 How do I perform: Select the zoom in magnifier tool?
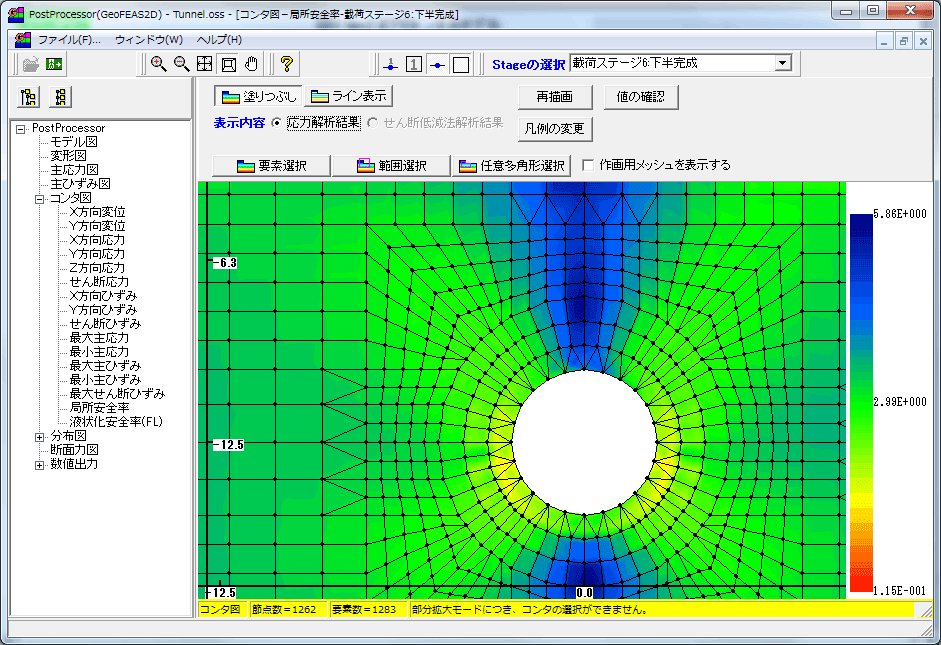coord(158,64)
